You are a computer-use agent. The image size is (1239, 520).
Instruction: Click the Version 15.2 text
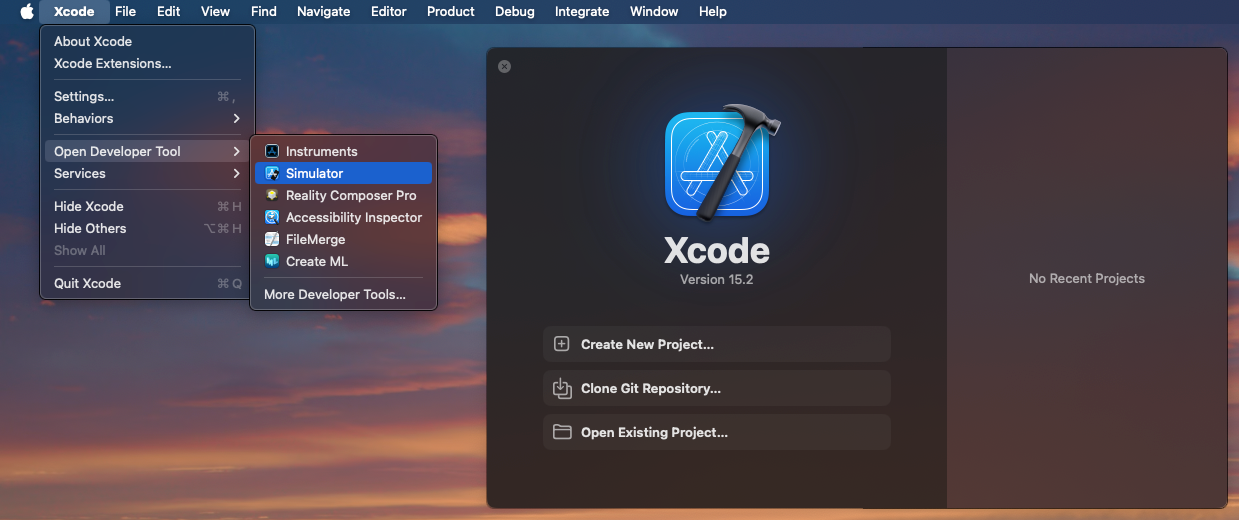(716, 279)
